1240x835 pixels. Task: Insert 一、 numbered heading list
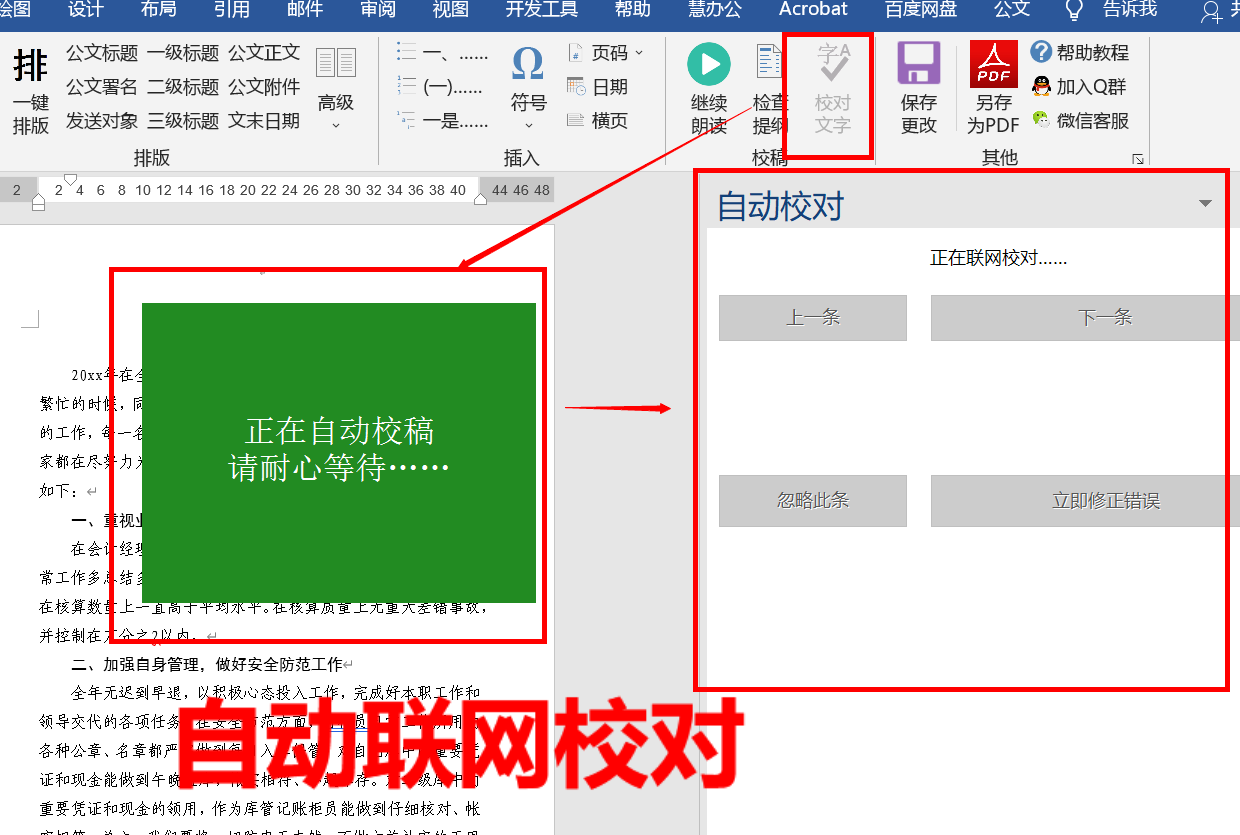(442, 53)
